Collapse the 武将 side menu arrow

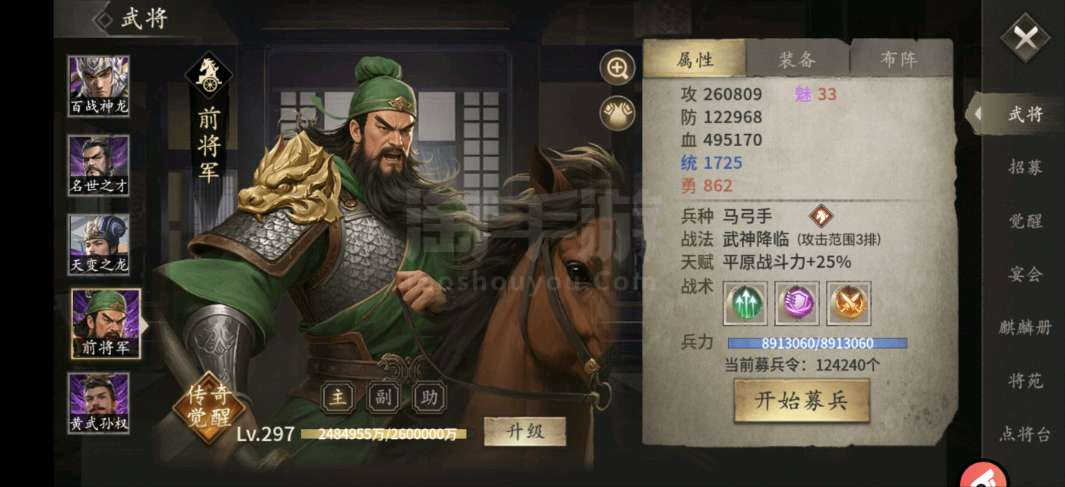(x=975, y=113)
